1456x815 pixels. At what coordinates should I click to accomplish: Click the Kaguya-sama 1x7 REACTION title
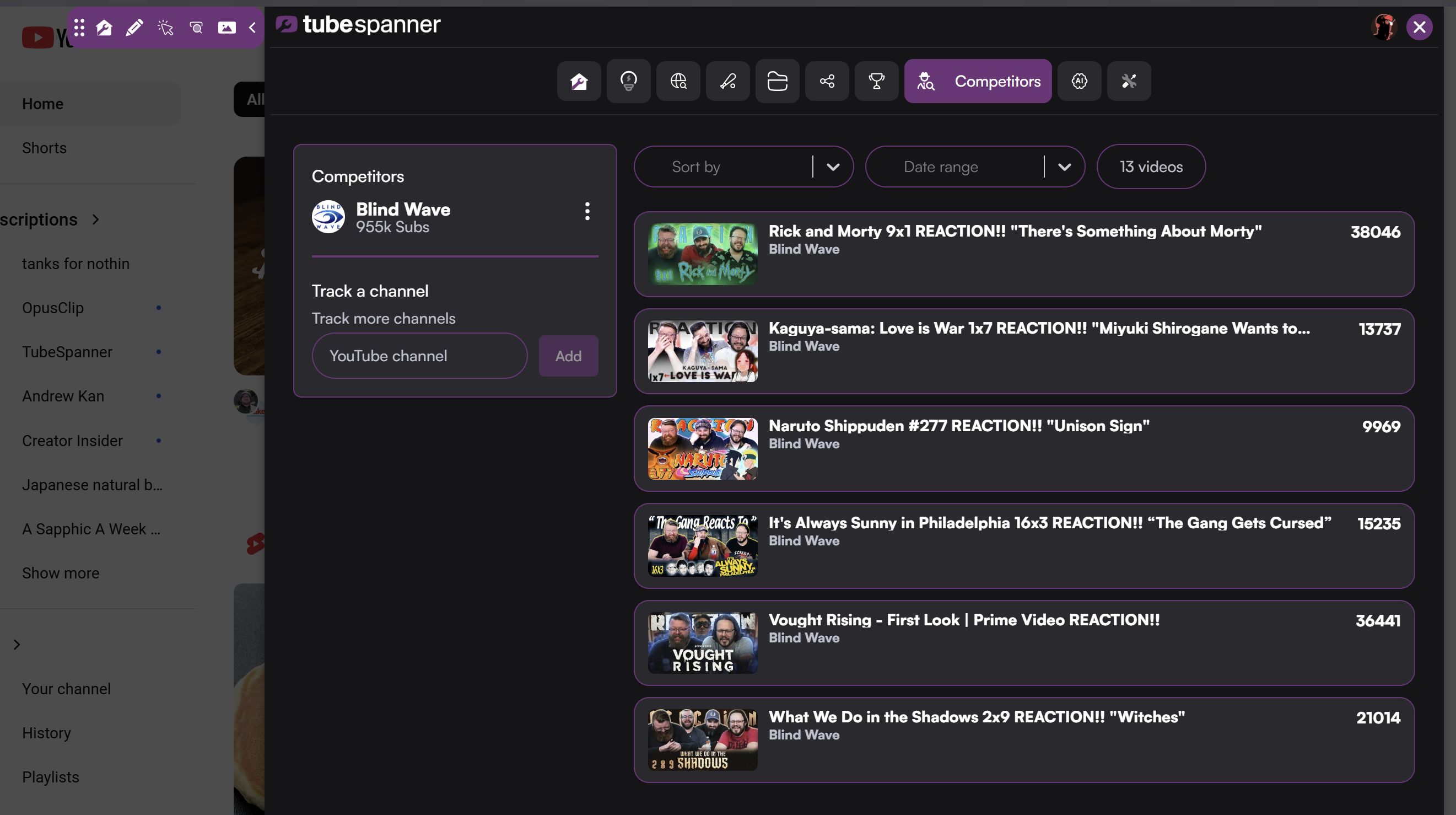[x=1039, y=329]
